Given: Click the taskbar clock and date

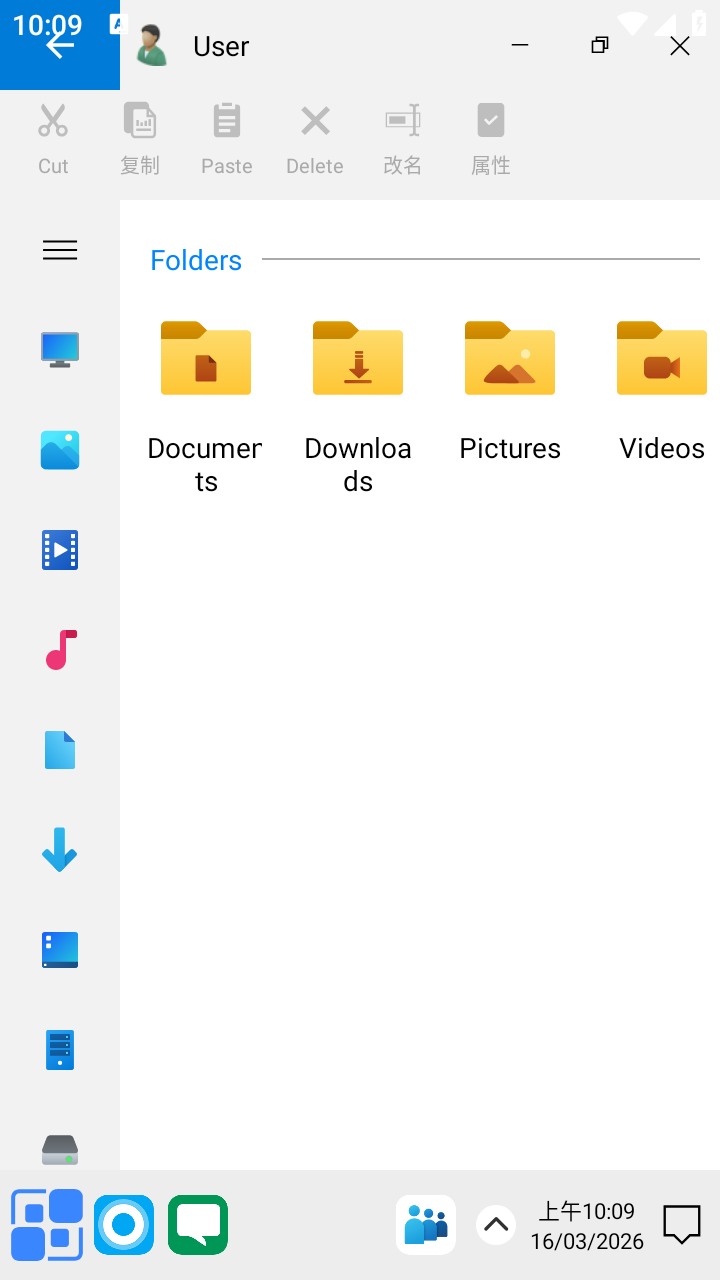Looking at the screenshot, I should coord(587,1226).
